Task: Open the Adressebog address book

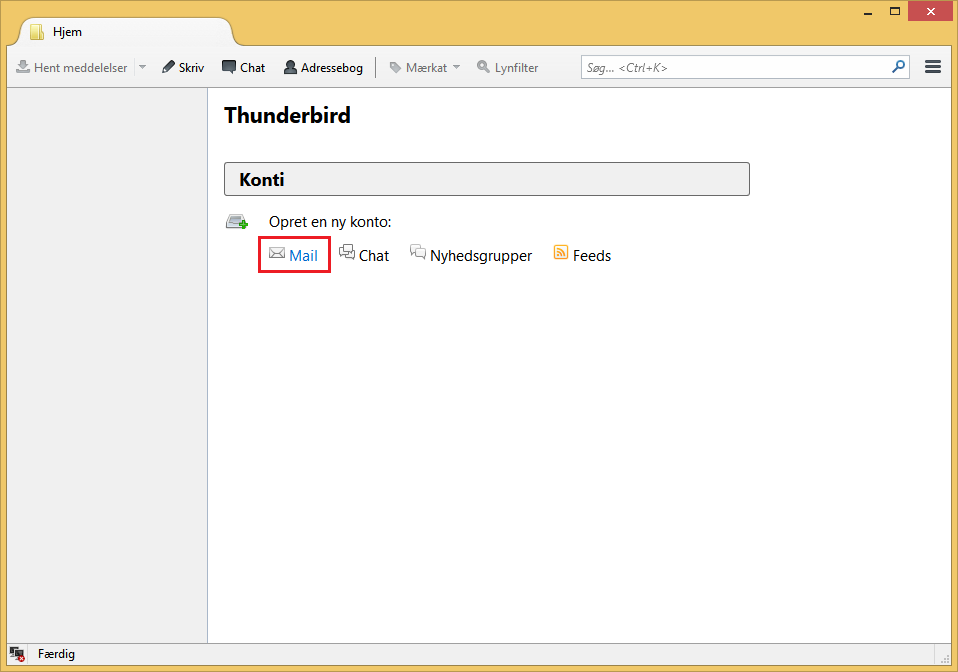Action: [323, 67]
